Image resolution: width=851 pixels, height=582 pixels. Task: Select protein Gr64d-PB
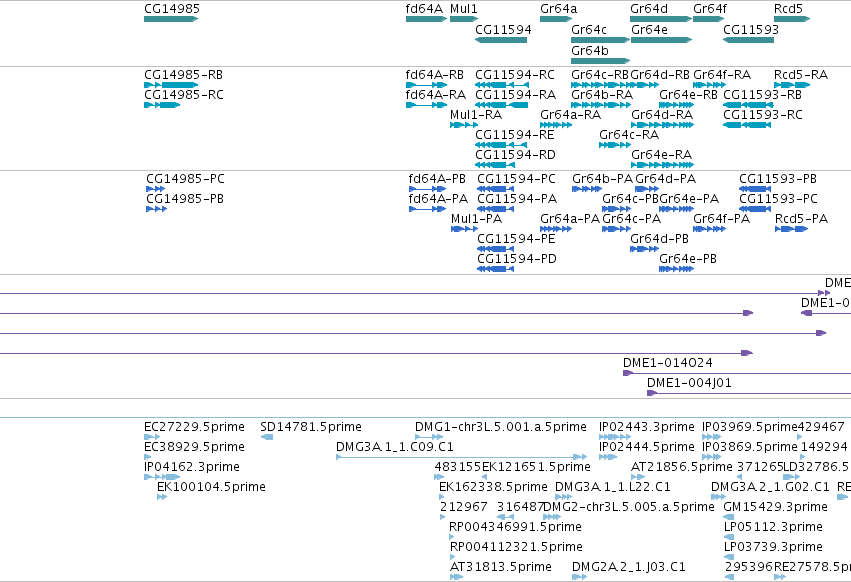(x=644, y=249)
